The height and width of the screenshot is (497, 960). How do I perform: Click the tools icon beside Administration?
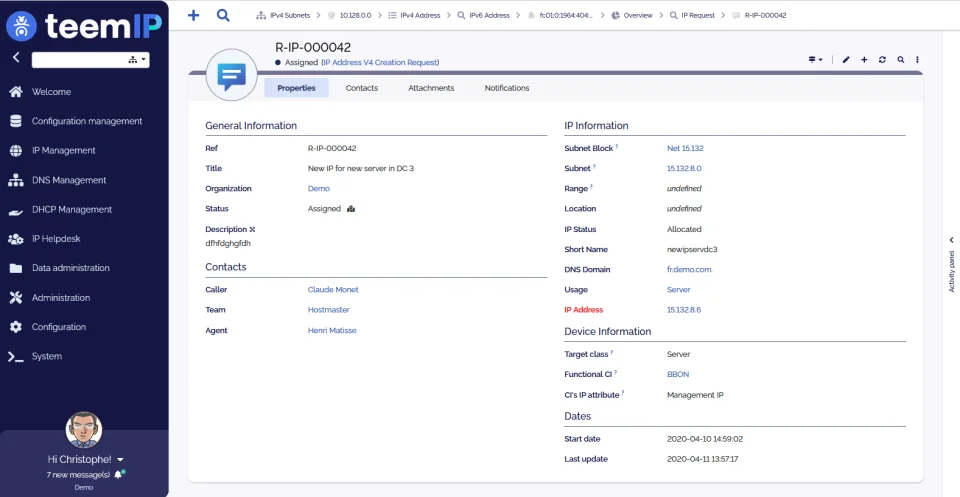click(16, 297)
